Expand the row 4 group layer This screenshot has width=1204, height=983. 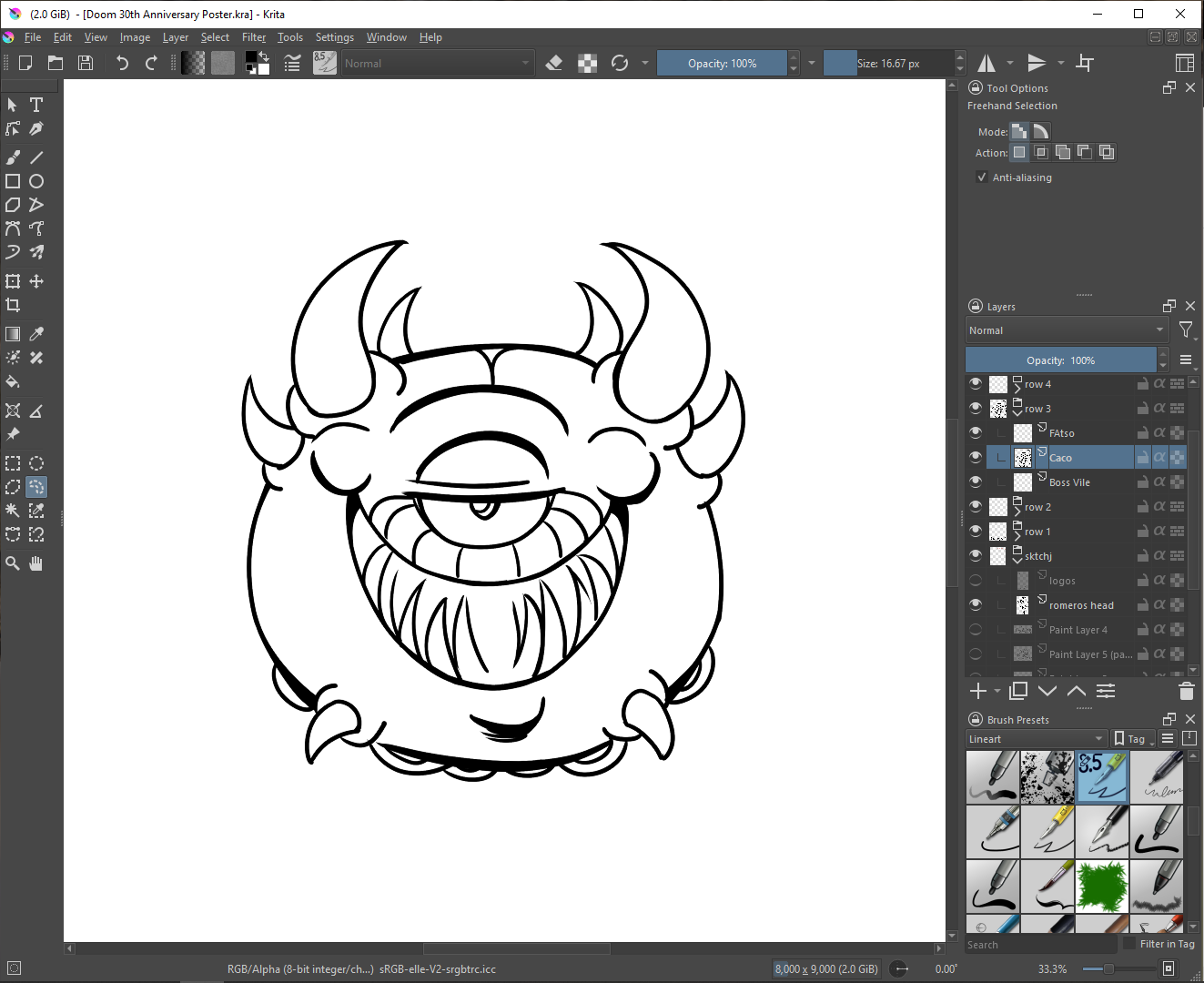(1017, 388)
